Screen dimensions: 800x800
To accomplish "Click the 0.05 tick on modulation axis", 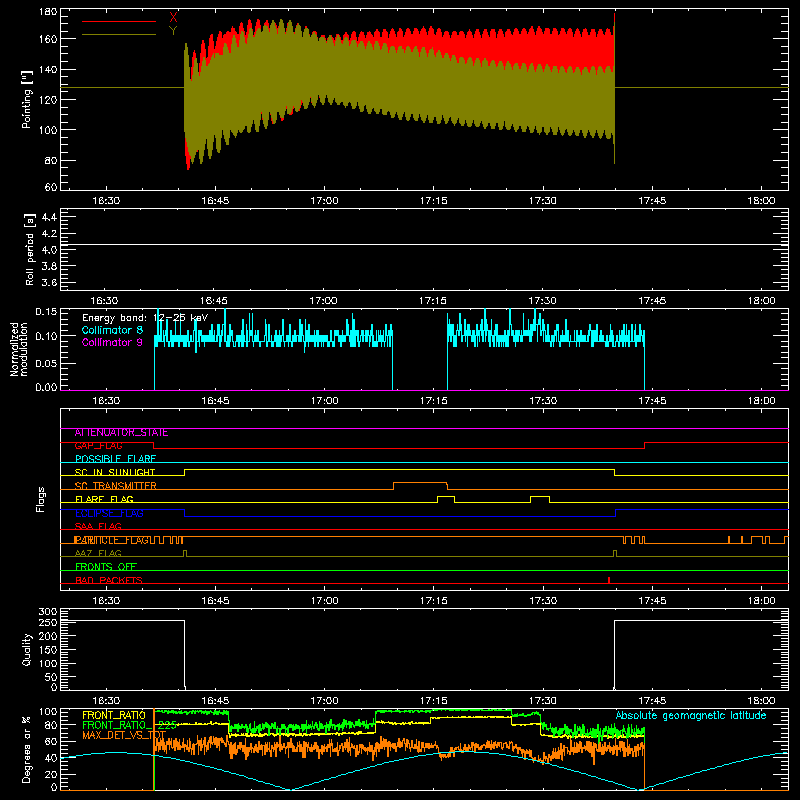I will pyautogui.click(x=46, y=364).
